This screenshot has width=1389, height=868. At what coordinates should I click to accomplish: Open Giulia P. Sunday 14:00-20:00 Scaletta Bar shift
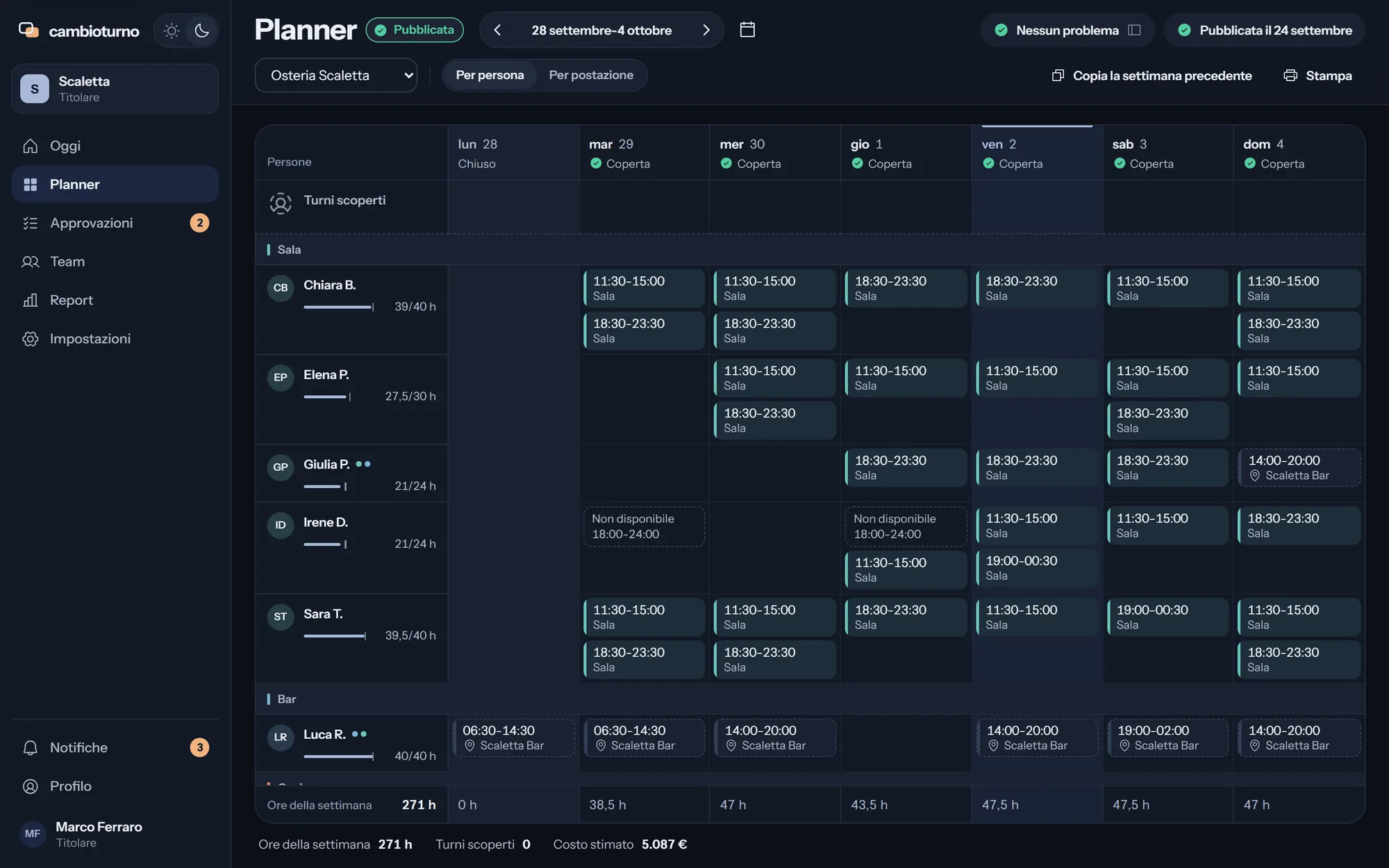1299,467
